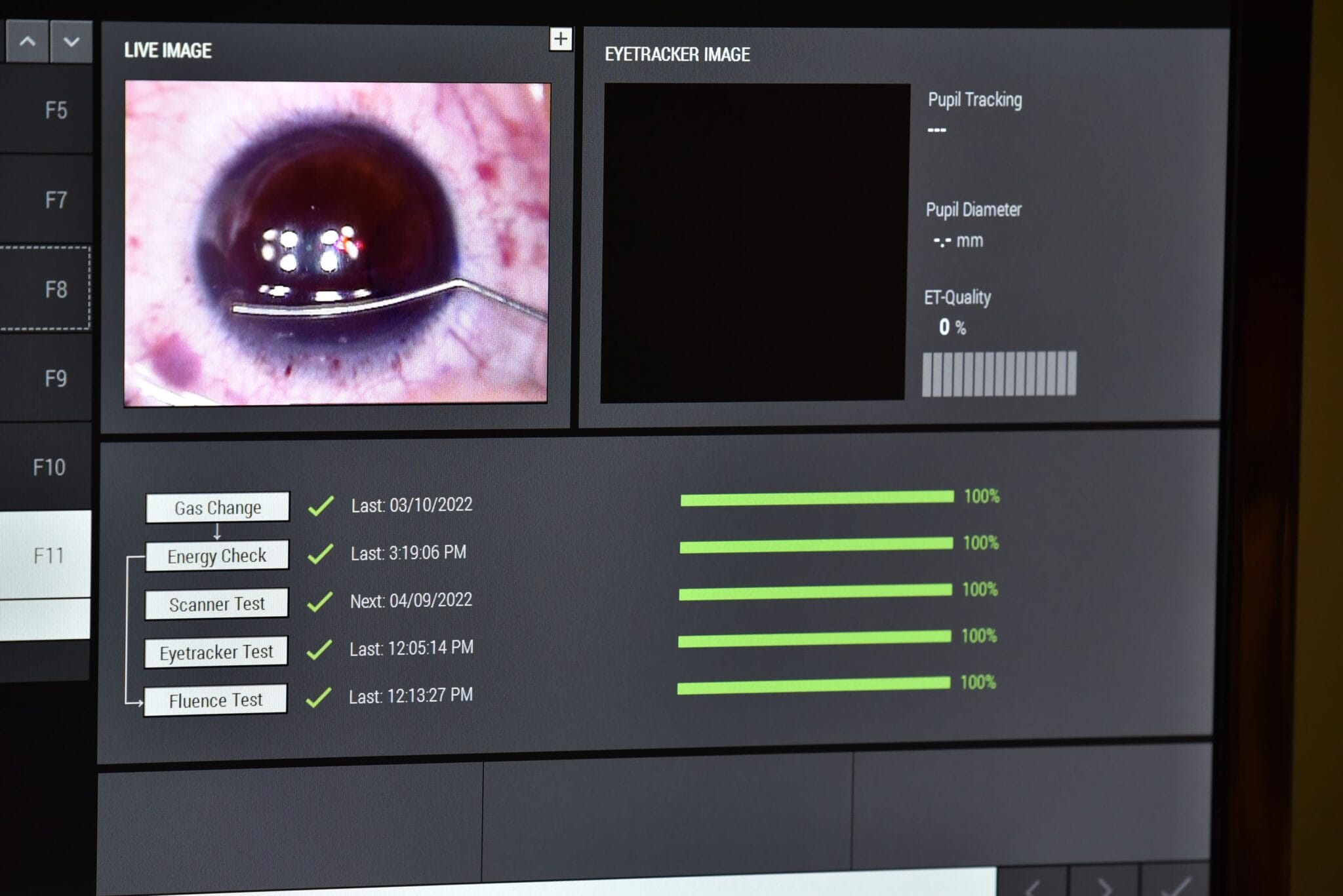The width and height of the screenshot is (1343, 896).
Task: Open the F11 tab
Action: point(45,556)
